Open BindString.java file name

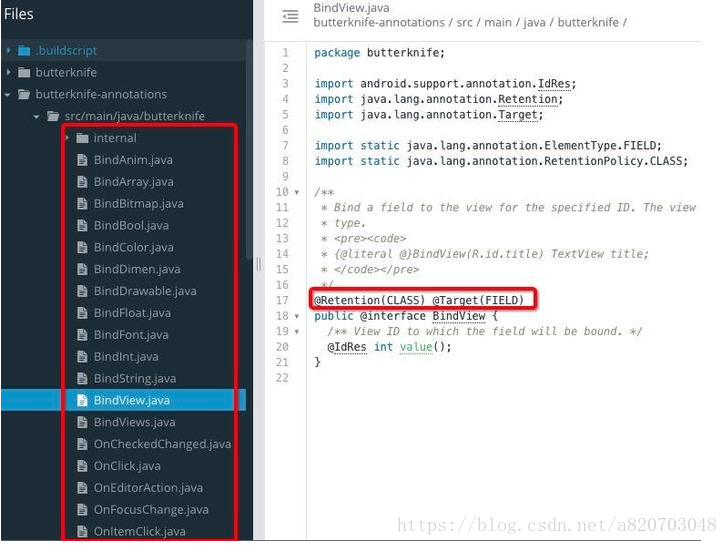coord(135,378)
